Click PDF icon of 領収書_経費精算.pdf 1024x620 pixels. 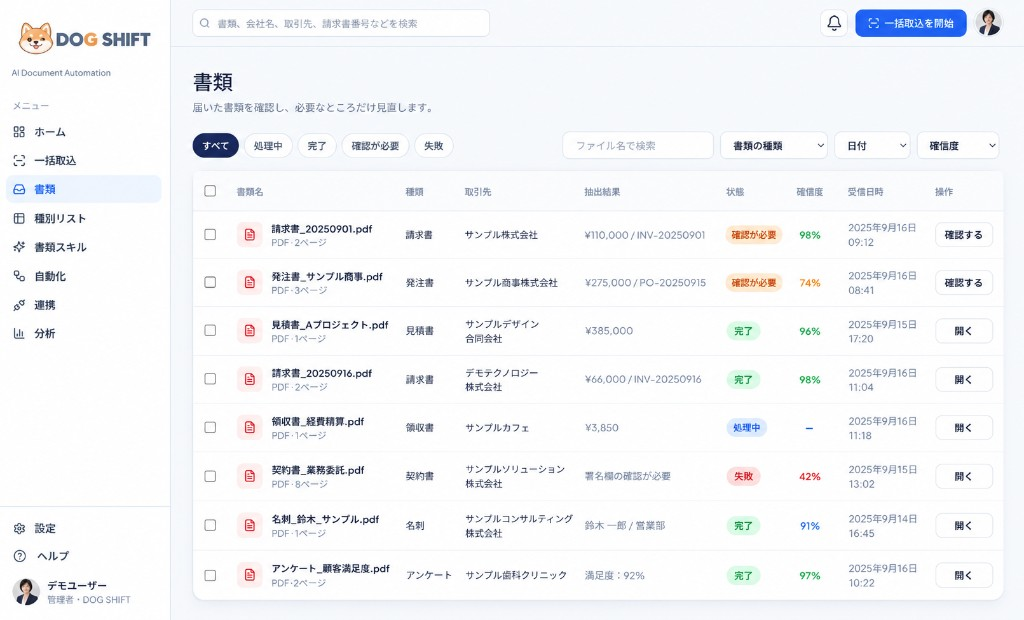coord(249,427)
